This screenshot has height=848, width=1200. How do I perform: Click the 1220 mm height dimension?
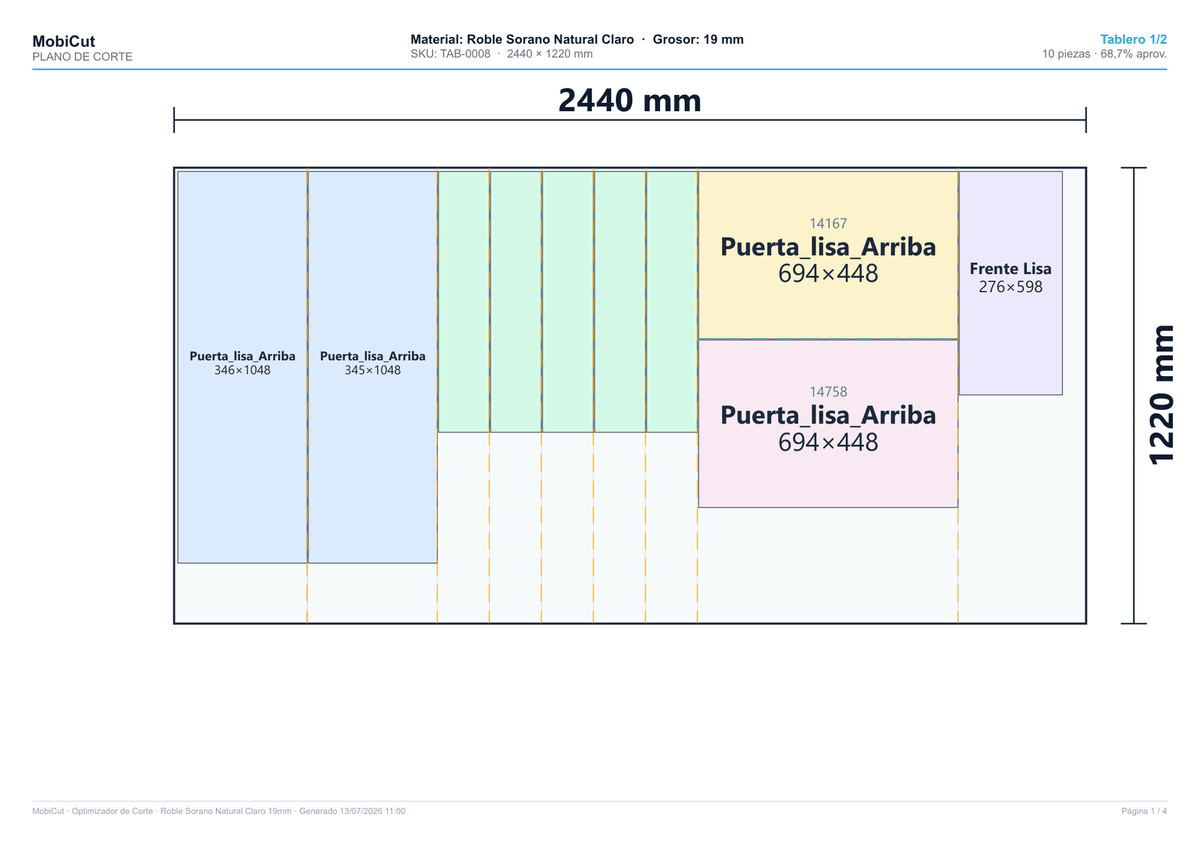(x=1160, y=395)
